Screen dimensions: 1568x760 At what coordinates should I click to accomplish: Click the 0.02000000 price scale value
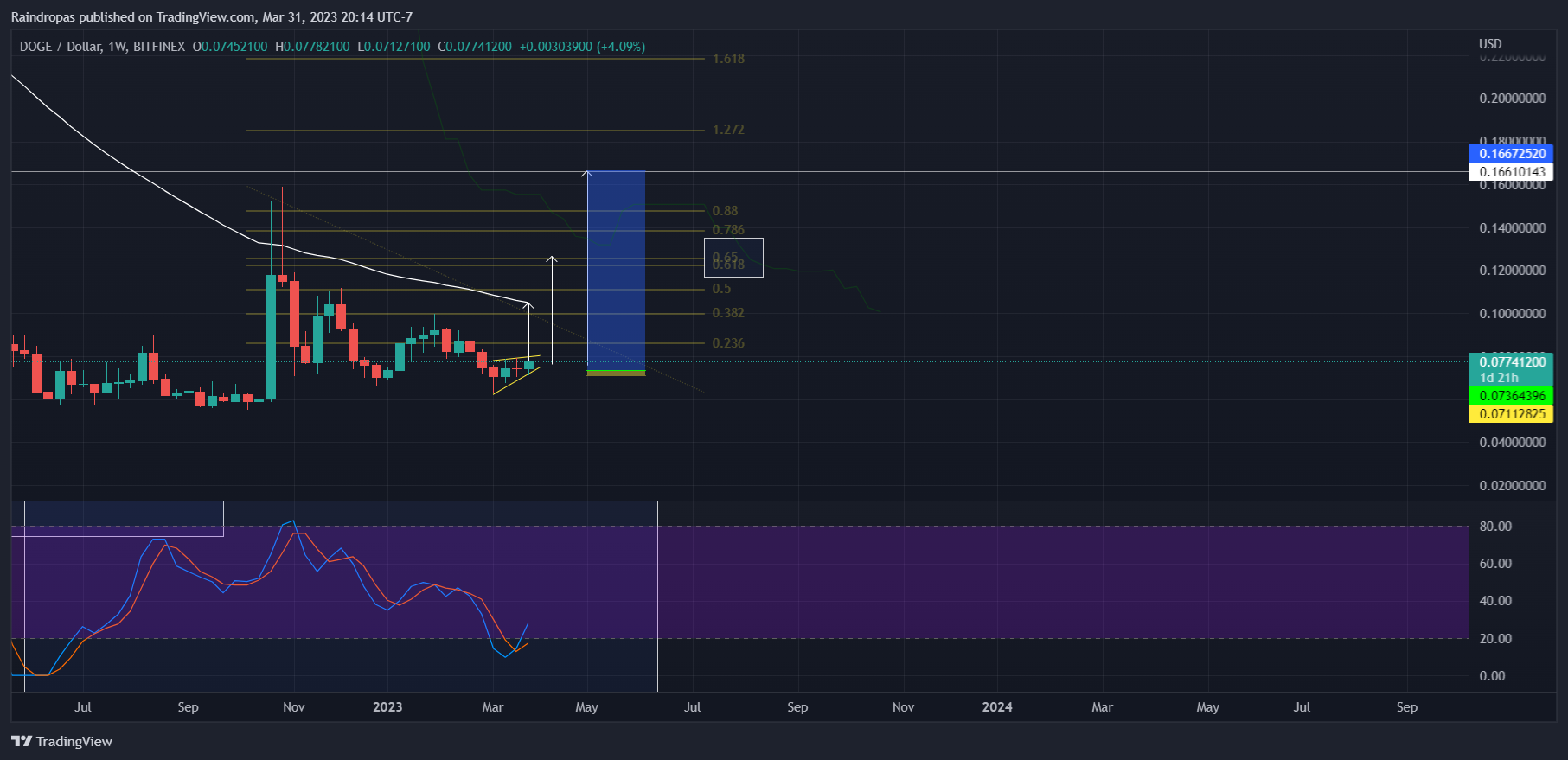(x=1513, y=486)
